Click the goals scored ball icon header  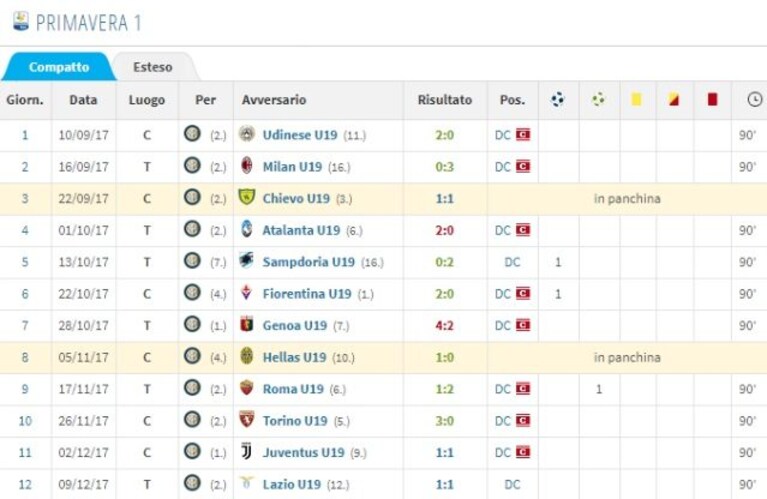(x=558, y=100)
